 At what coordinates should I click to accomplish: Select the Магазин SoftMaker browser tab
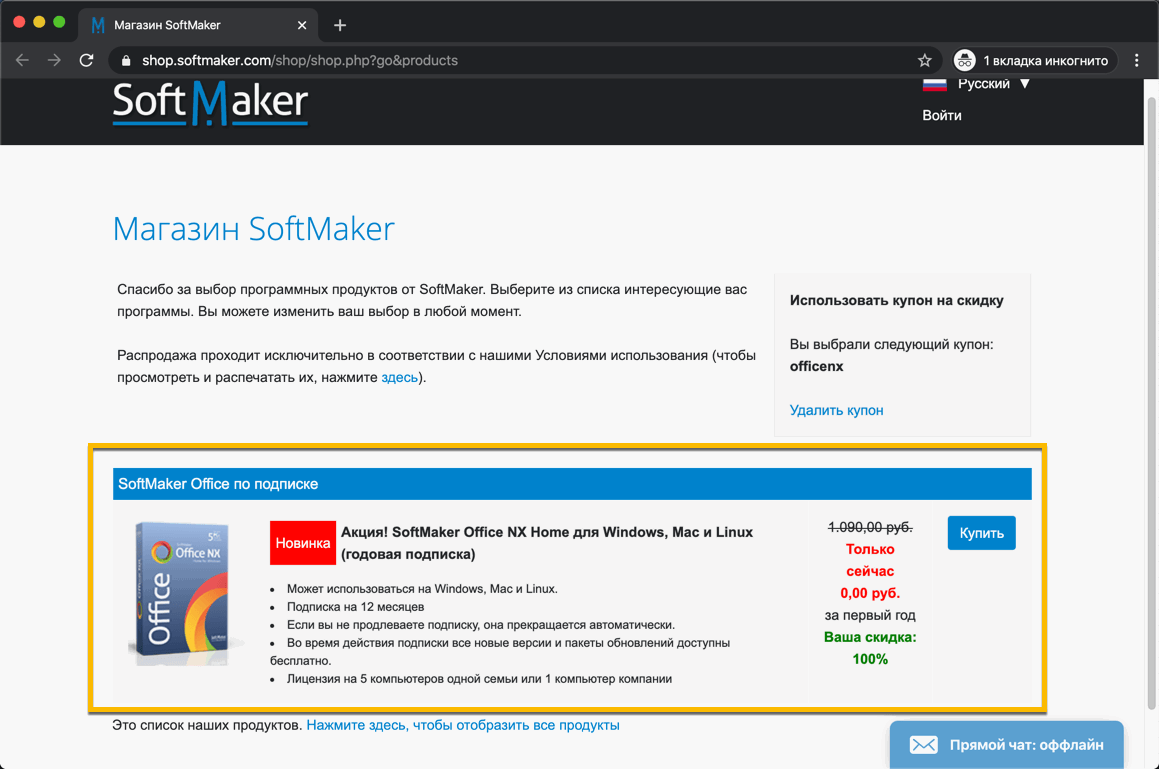coord(198,25)
